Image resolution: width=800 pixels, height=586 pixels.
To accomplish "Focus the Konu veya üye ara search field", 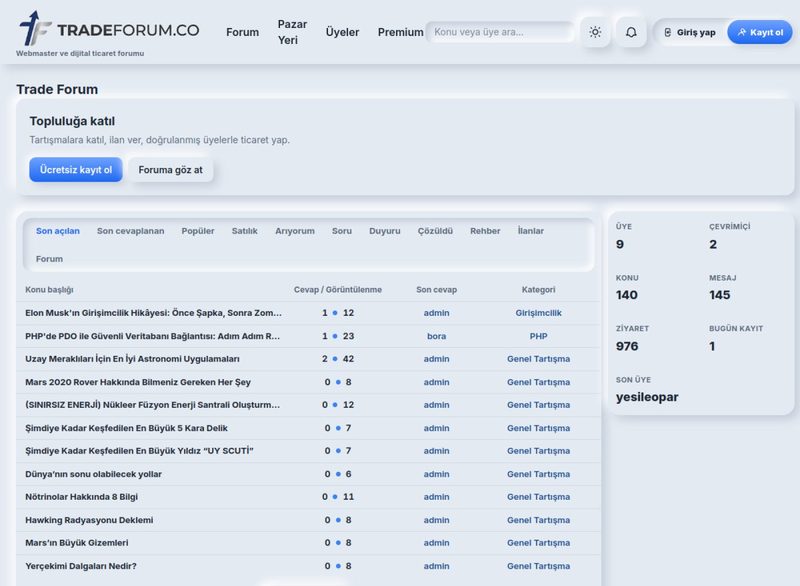I will click(x=499, y=32).
